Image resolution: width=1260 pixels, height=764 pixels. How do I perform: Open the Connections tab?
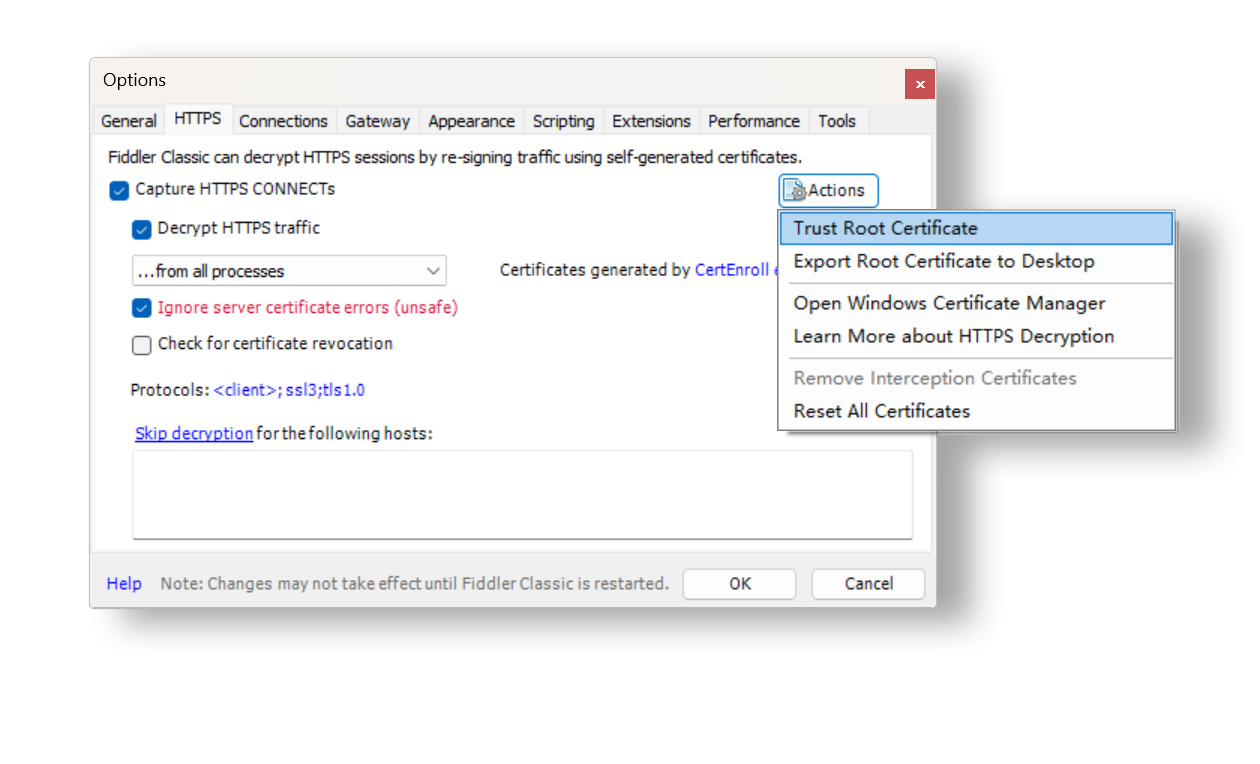283,121
